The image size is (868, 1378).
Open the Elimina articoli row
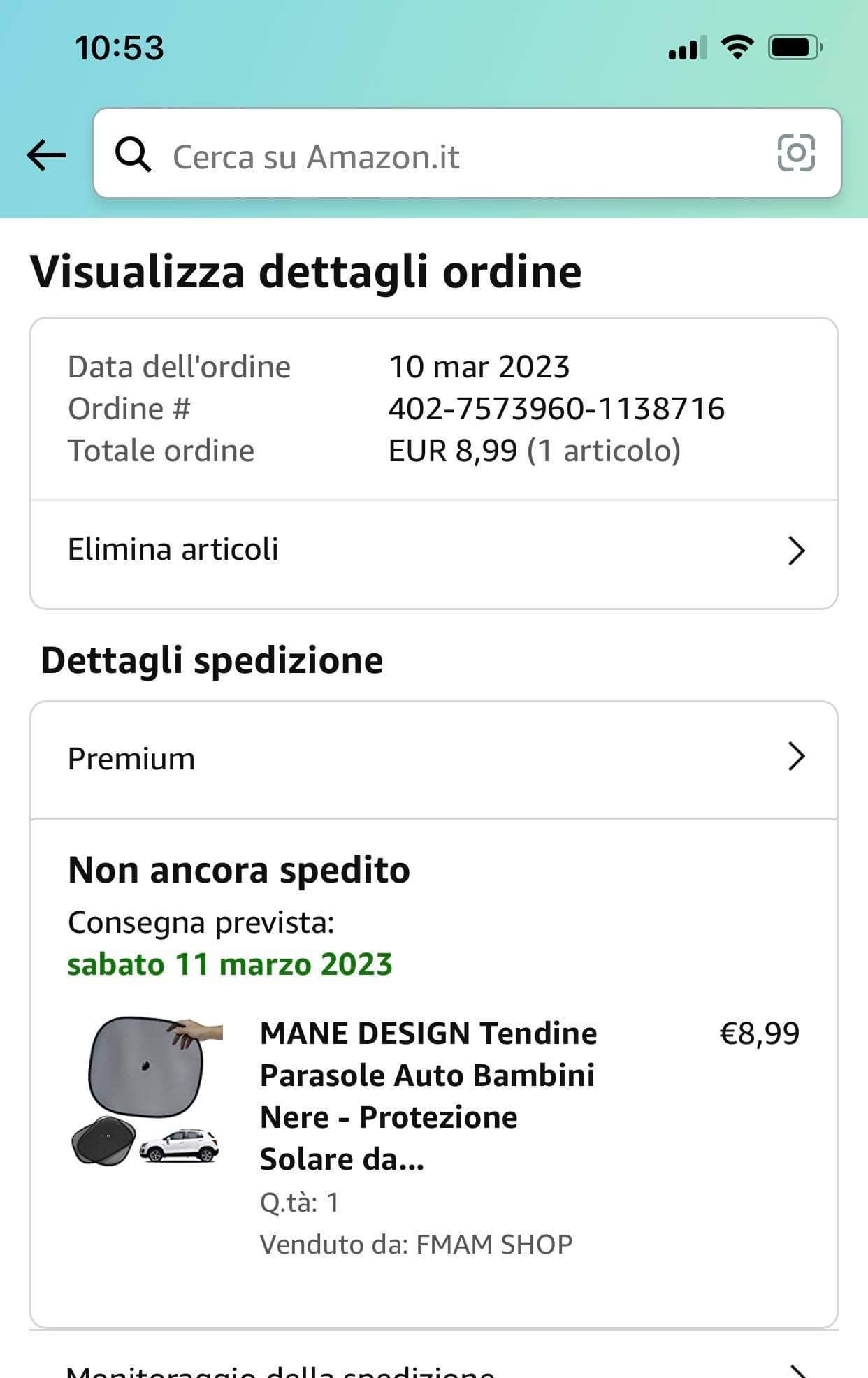[434, 551]
